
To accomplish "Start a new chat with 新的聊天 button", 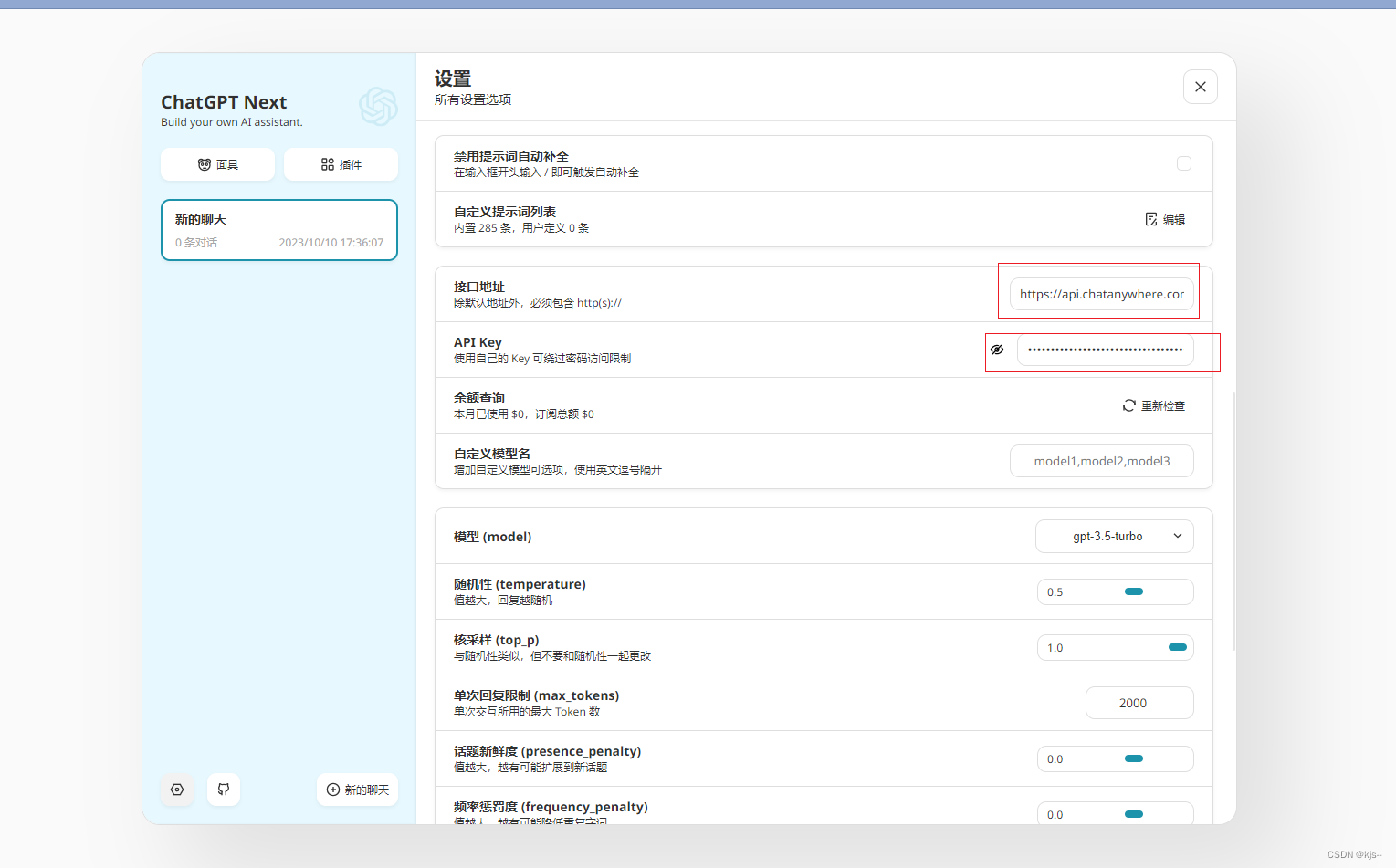I will (x=358, y=790).
